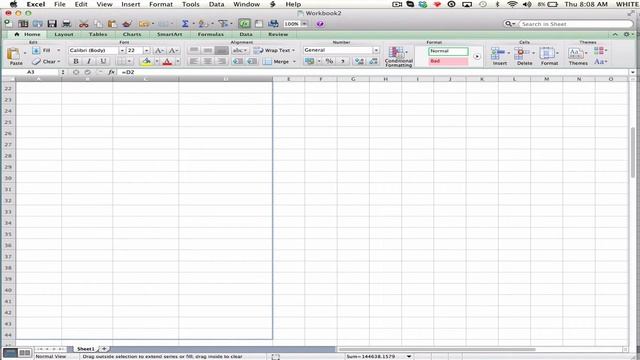Image resolution: width=640 pixels, height=360 pixels.
Task: Open the Insert menu in menu bar
Action: (131, 4)
